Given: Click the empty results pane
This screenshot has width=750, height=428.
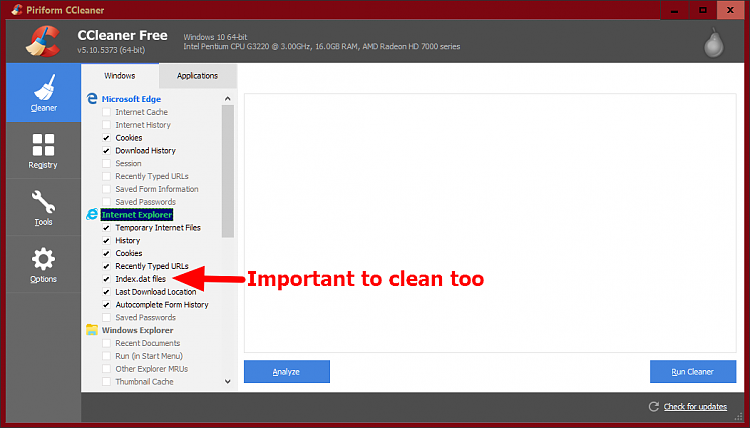Looking at the screenshot, I should point(490,223).
